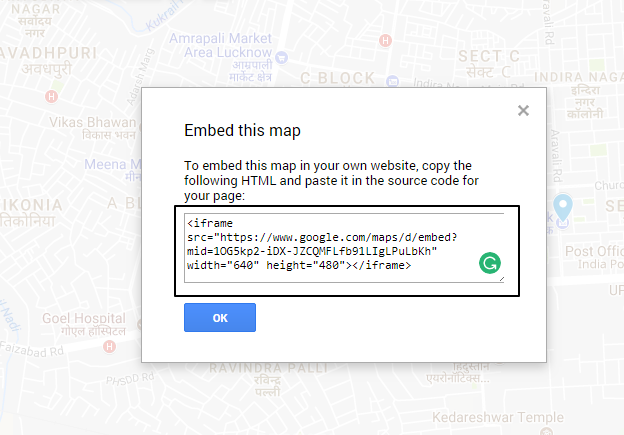Click the blue marker beside C Block
This screenshot has height=435, width=624.
pyautogui.click(x=392, y=81)
